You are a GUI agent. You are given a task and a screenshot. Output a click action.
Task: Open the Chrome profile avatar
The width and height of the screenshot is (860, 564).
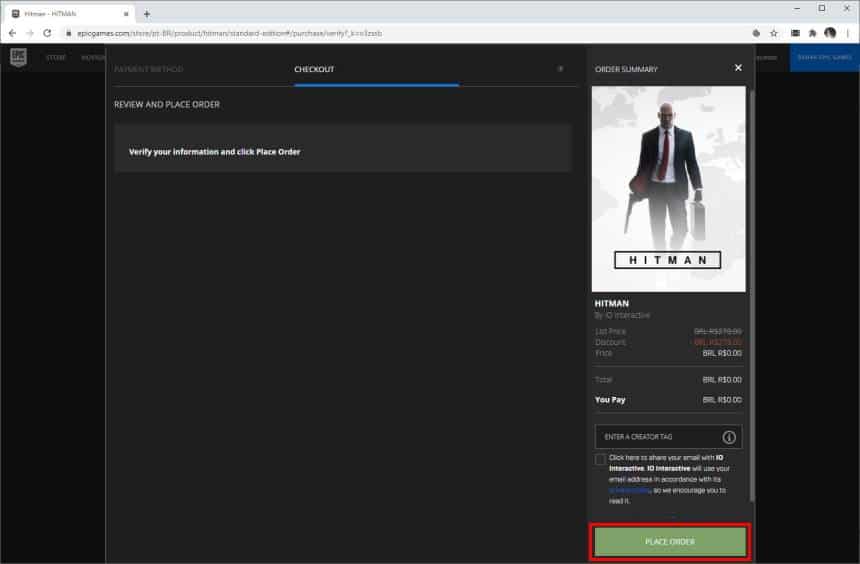[x=830, y=33]
